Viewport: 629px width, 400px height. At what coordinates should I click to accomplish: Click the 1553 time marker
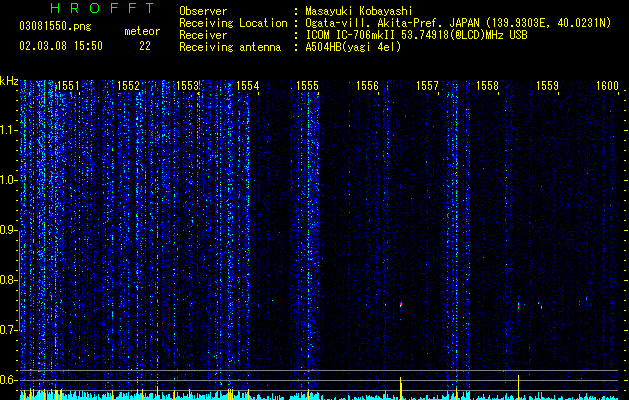click(x=188, y=86)
